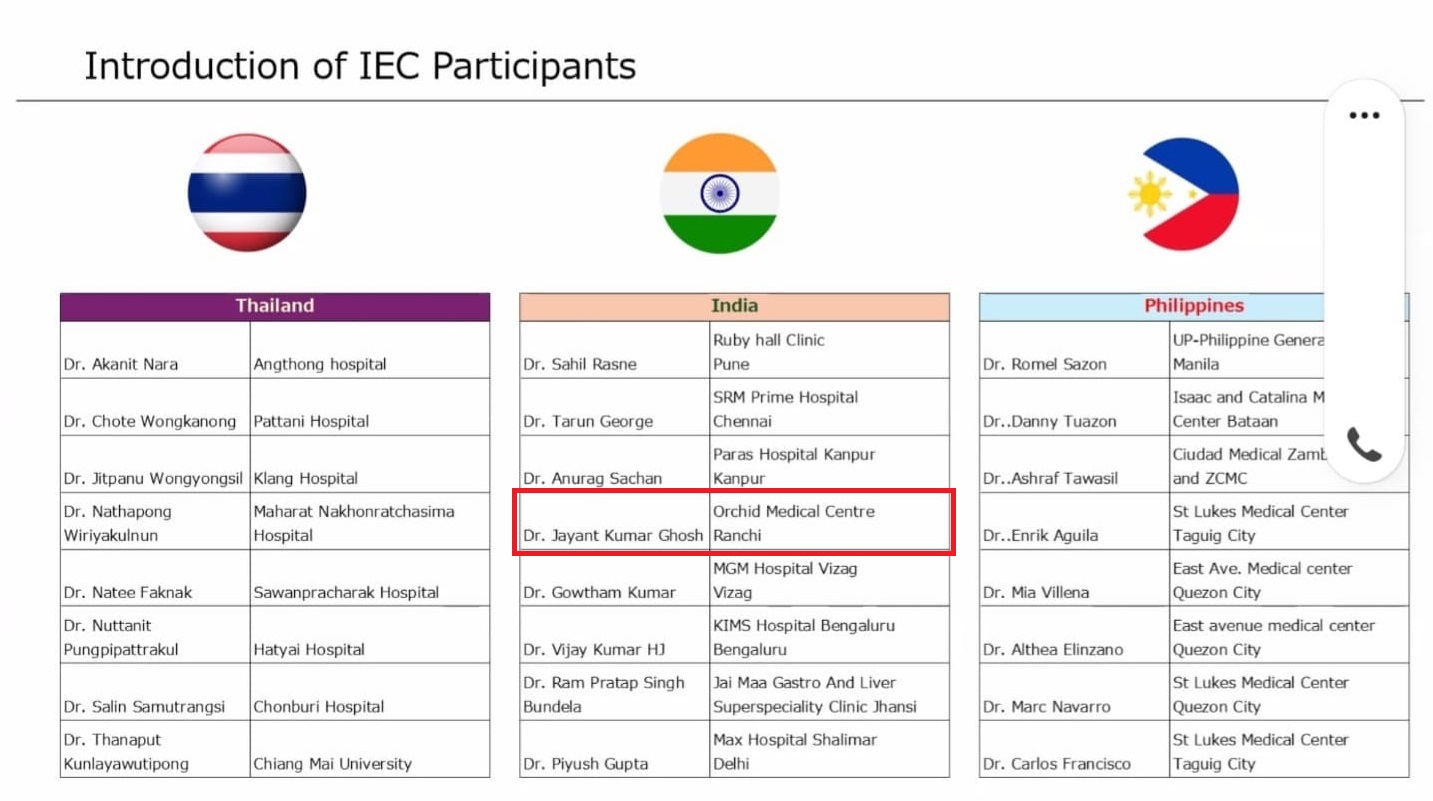Click the Chiang Mai University cell

click(x=369, y=750)
